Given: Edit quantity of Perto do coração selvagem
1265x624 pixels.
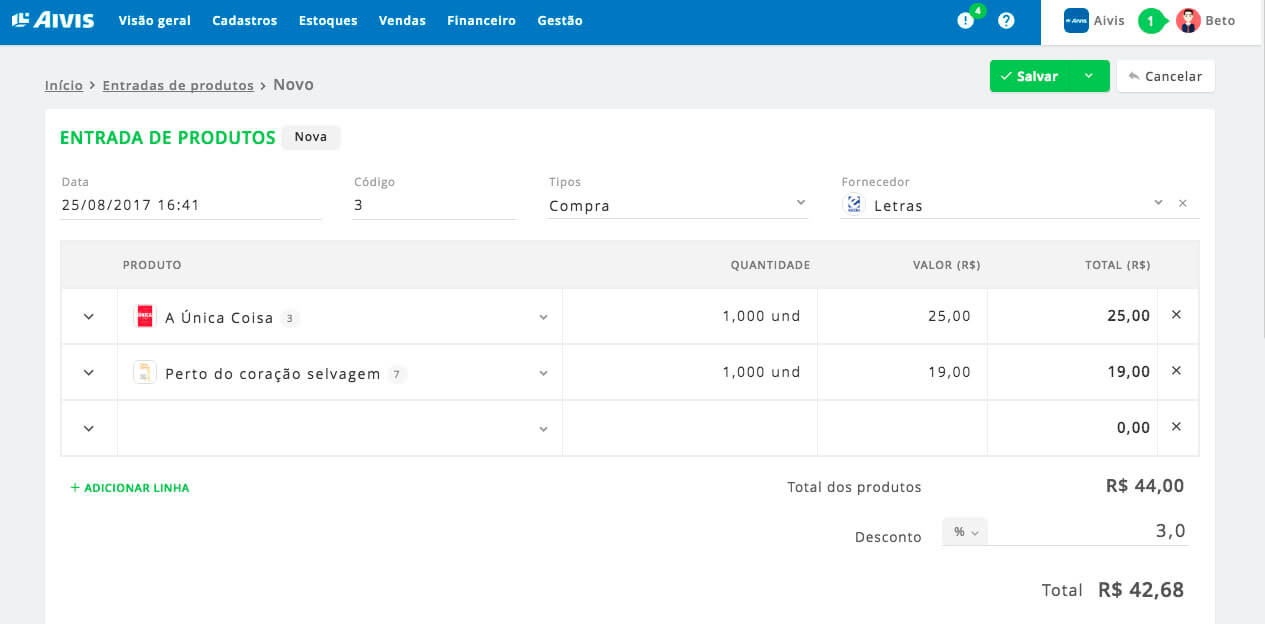Looking at the screenshot, I should point(690,372).
